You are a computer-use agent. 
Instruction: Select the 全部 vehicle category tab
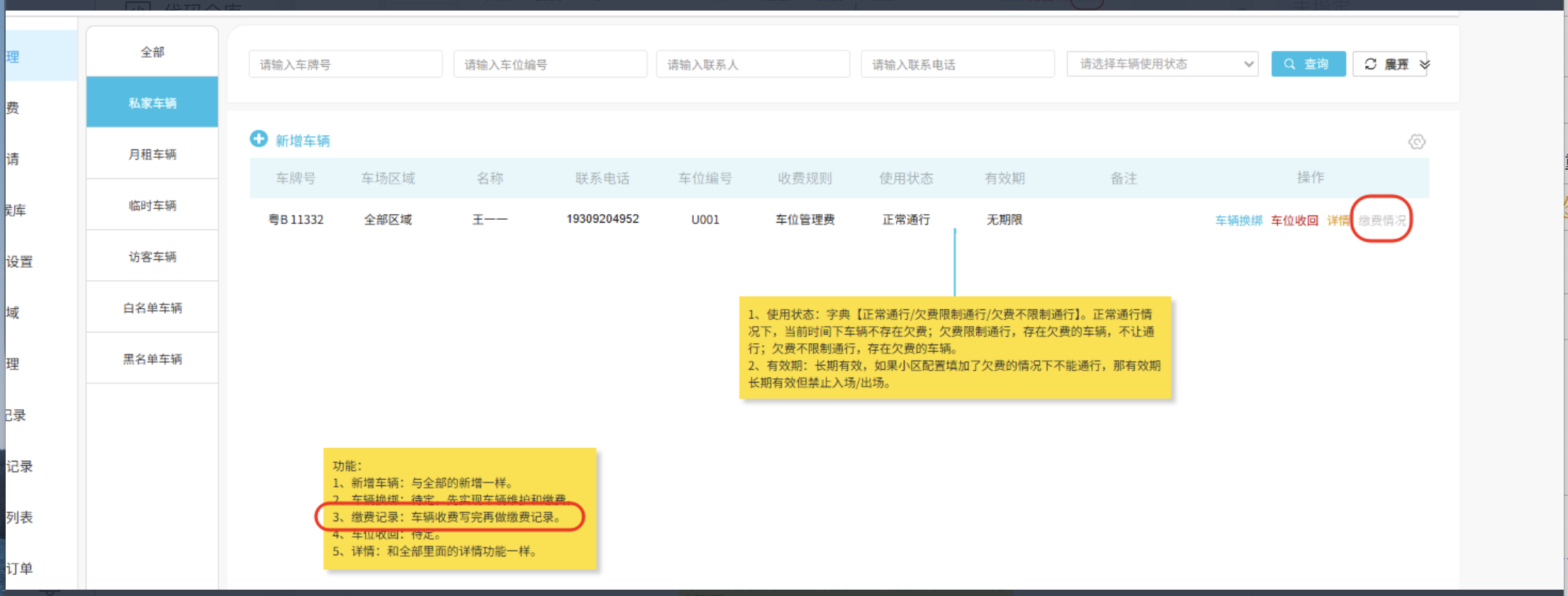click(x=152, y=52)
